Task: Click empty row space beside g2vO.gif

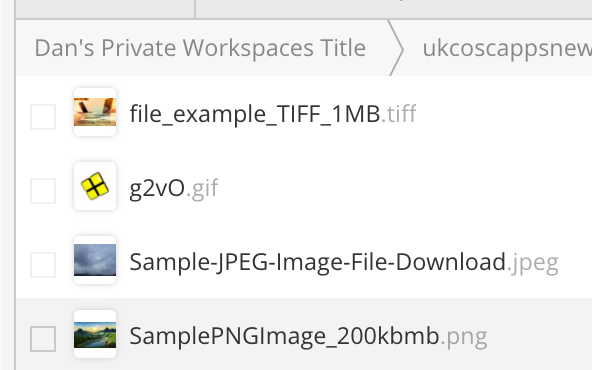Action: [x=404, y=187]
